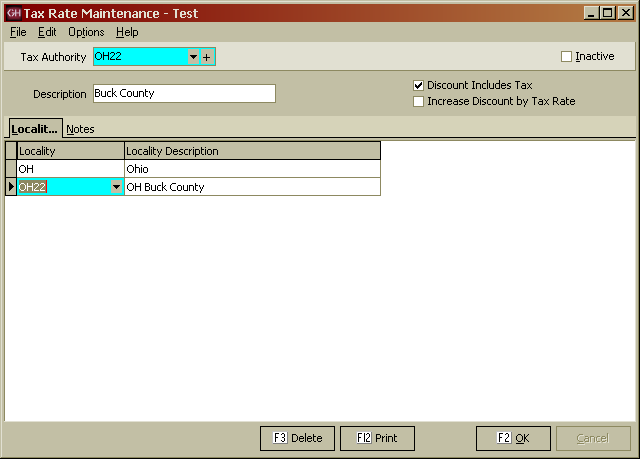Enable the Inactive checkbox
This screenshot has width=640, height=459.
[x=567, y=57]
